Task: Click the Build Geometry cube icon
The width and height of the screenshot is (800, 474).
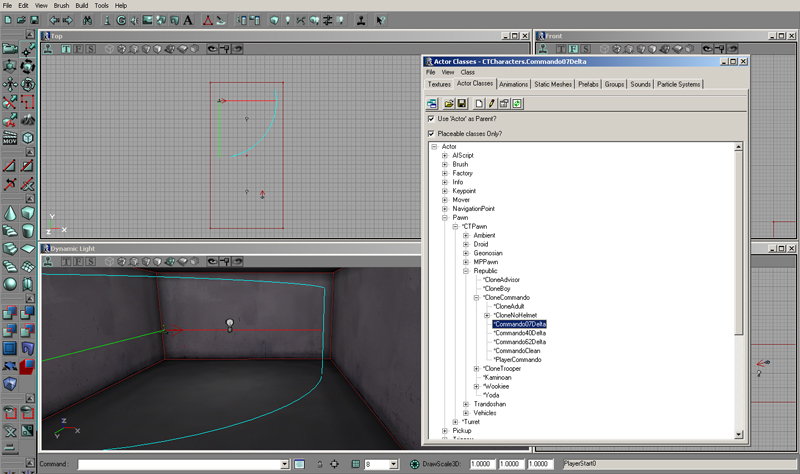Action: (274, 20)
